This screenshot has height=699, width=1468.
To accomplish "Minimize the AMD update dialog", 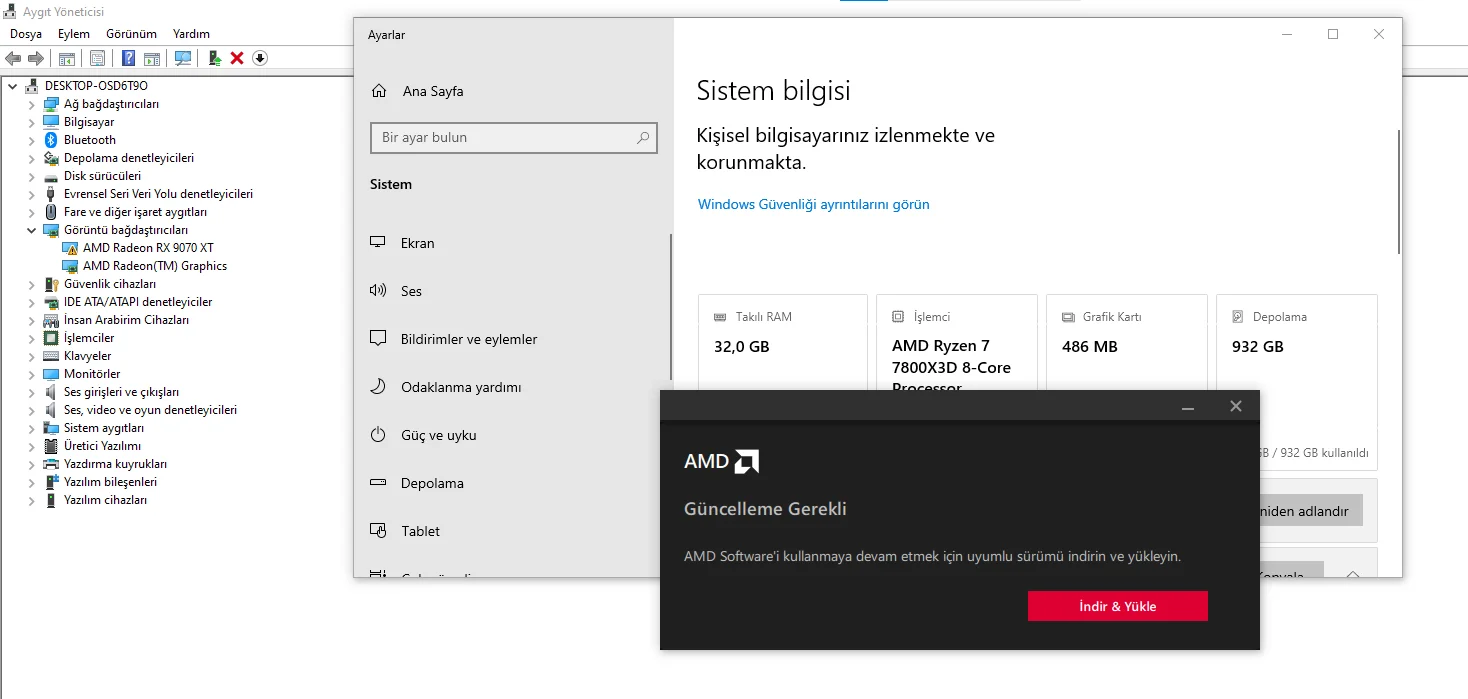I will click(x=1188, y=406).
